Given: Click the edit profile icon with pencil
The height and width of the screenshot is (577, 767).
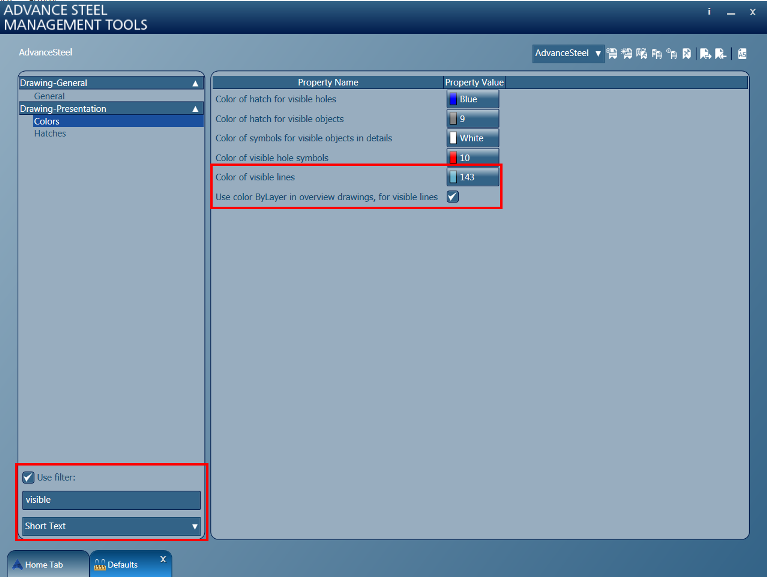Looking at the screenshot, I should 642,53.
